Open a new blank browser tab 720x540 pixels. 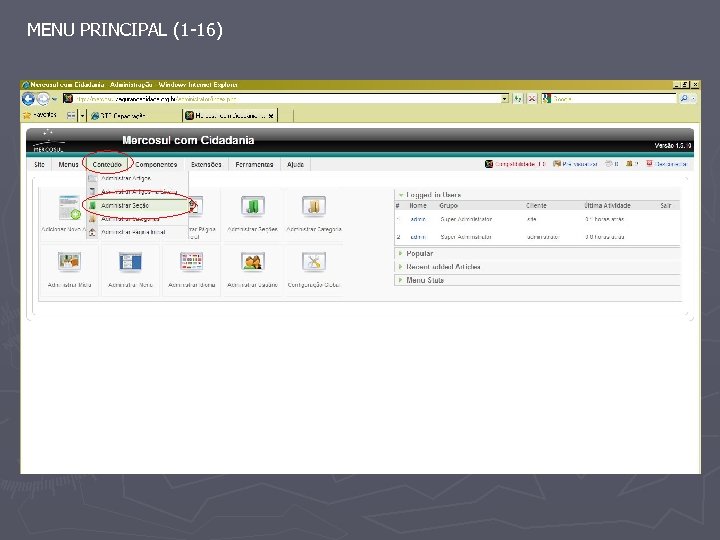pos(286,116)
